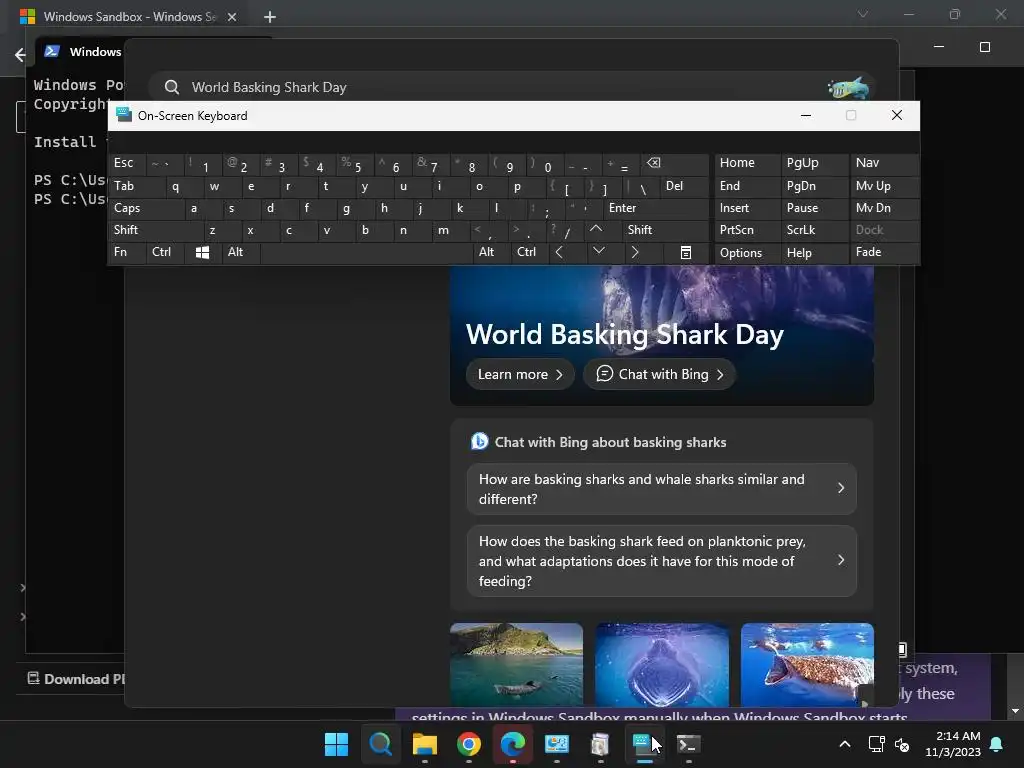Image resolution: width=1024 pixels, height=768 pixels.
Task: Expand the planktonic prey feeding question
Action: pos(662,561)
